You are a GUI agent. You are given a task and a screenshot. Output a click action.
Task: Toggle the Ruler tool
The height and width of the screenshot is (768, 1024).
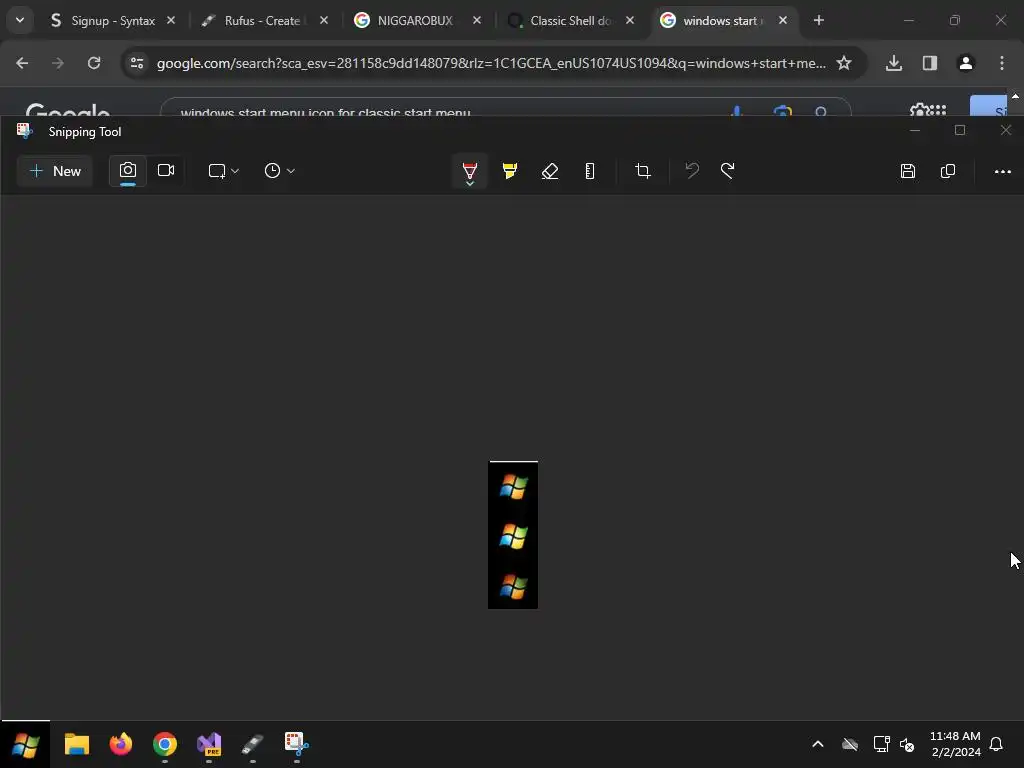tap(590, 171)
